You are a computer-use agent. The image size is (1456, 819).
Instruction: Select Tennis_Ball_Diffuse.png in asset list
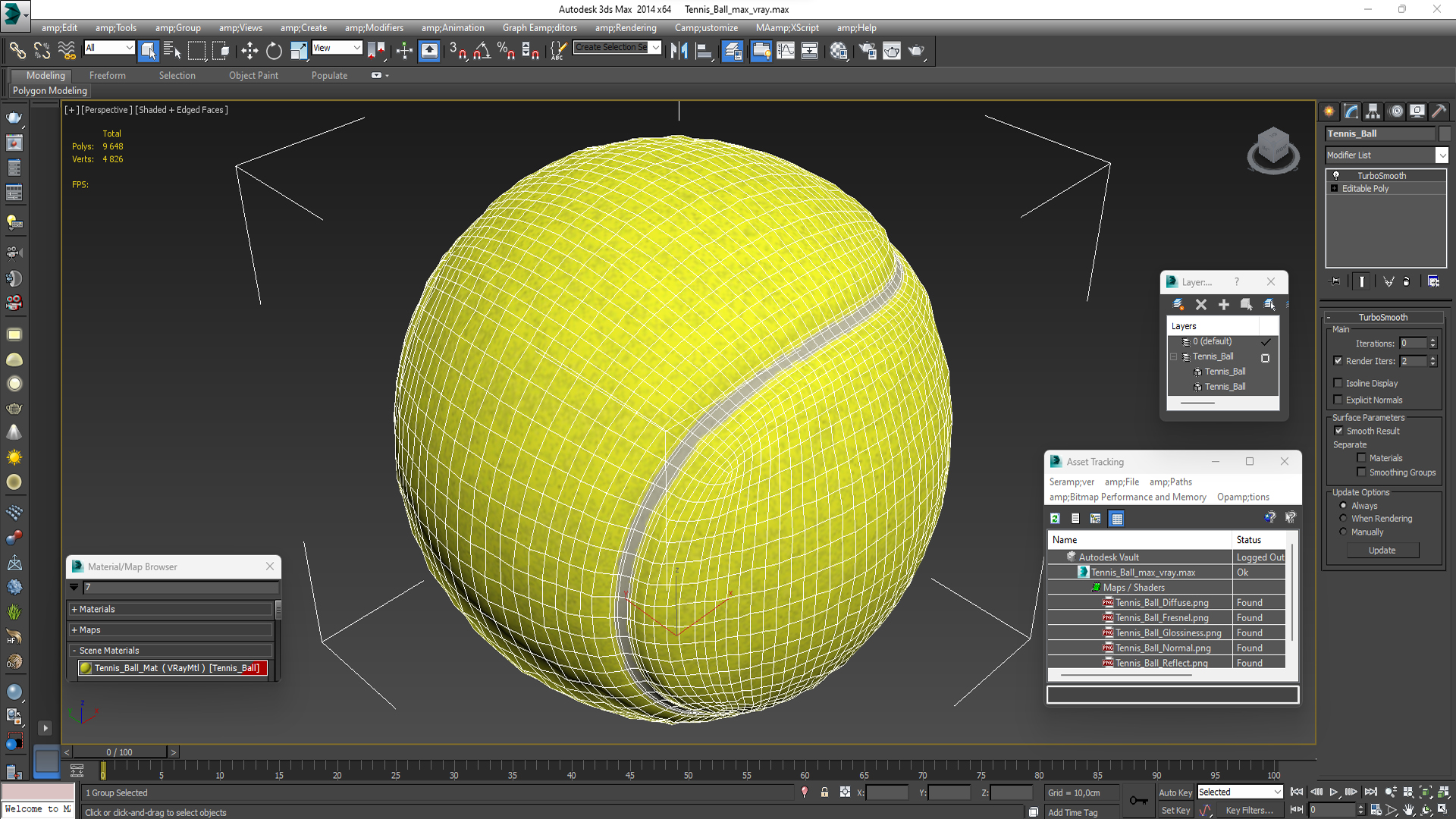point(1161,603)
